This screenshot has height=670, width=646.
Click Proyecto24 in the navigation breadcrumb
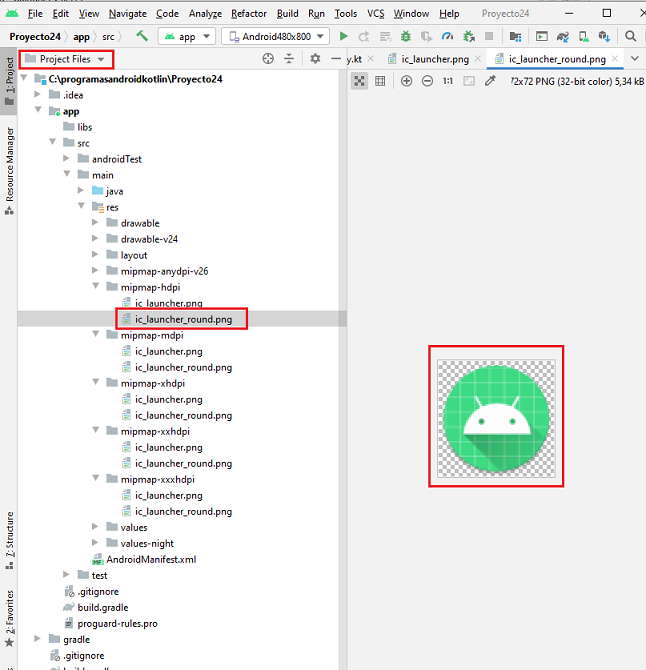pos(35,37)
